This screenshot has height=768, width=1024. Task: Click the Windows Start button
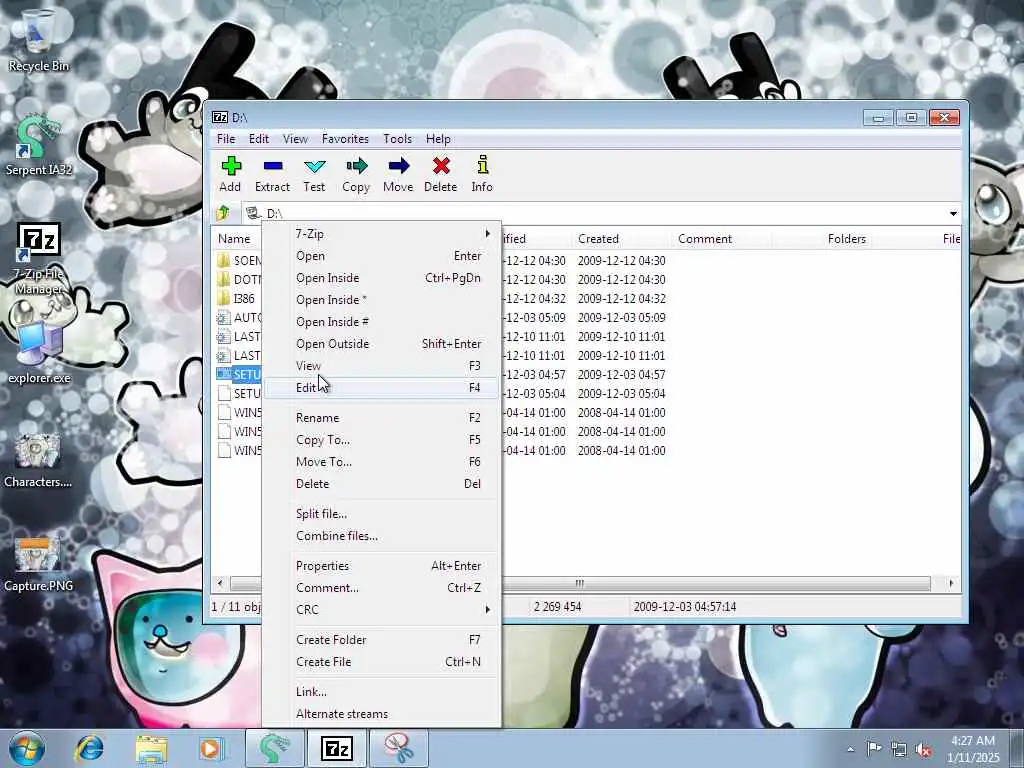point(26,748)
